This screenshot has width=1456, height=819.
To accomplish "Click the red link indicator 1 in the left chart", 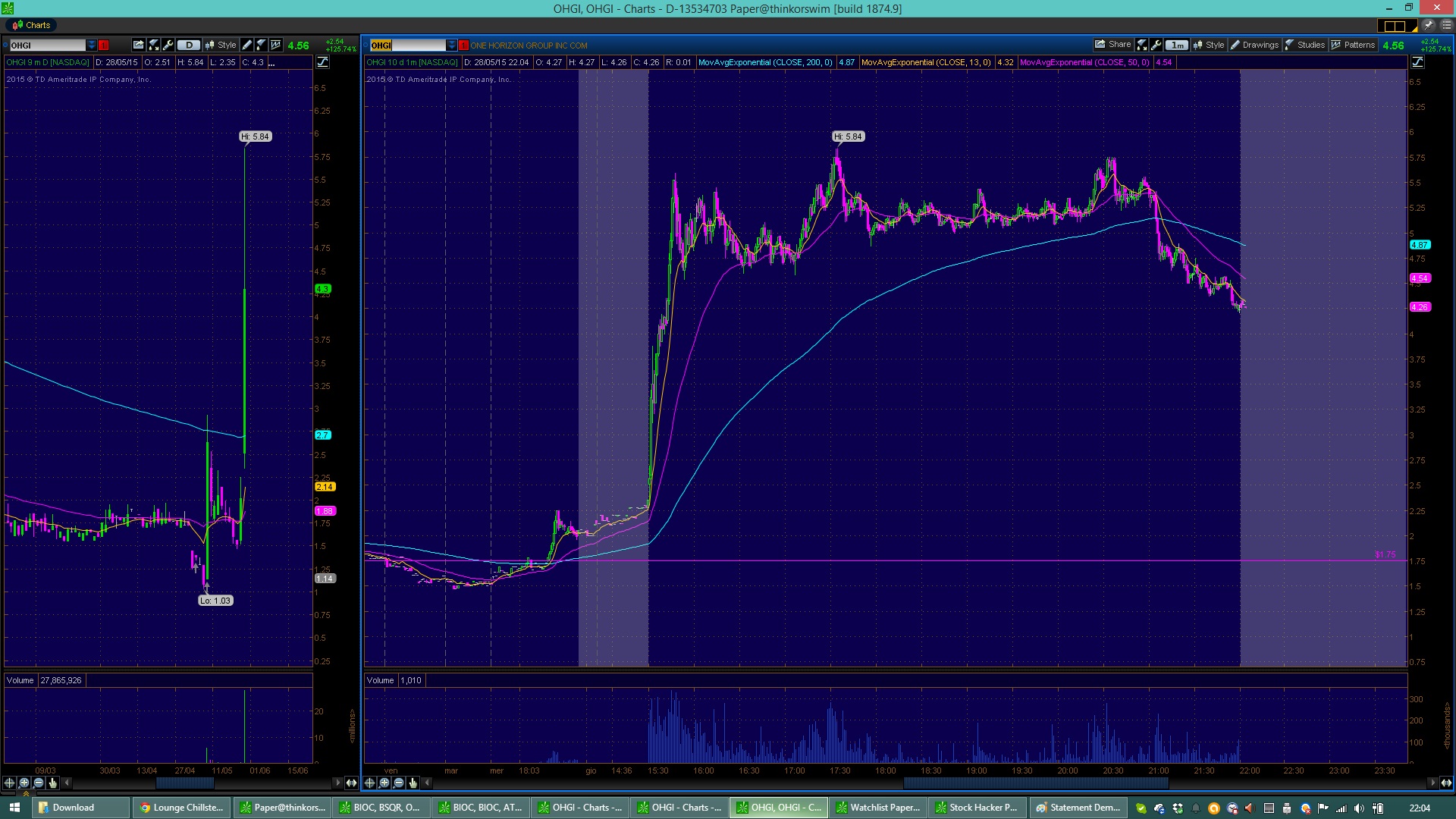I will pos(104,45).
